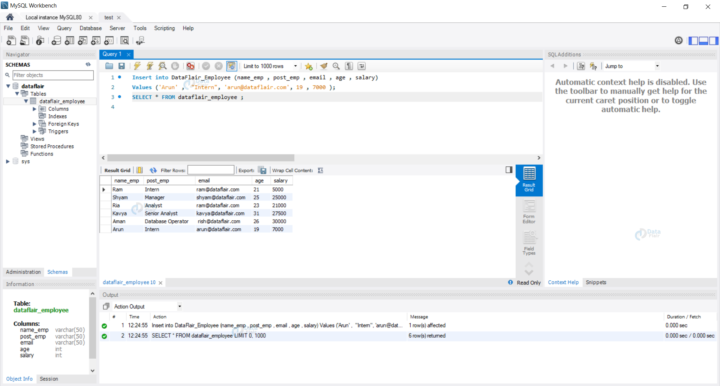Click the Filter Rows input field
Screen dimensions: 720x386
[211, 170]
